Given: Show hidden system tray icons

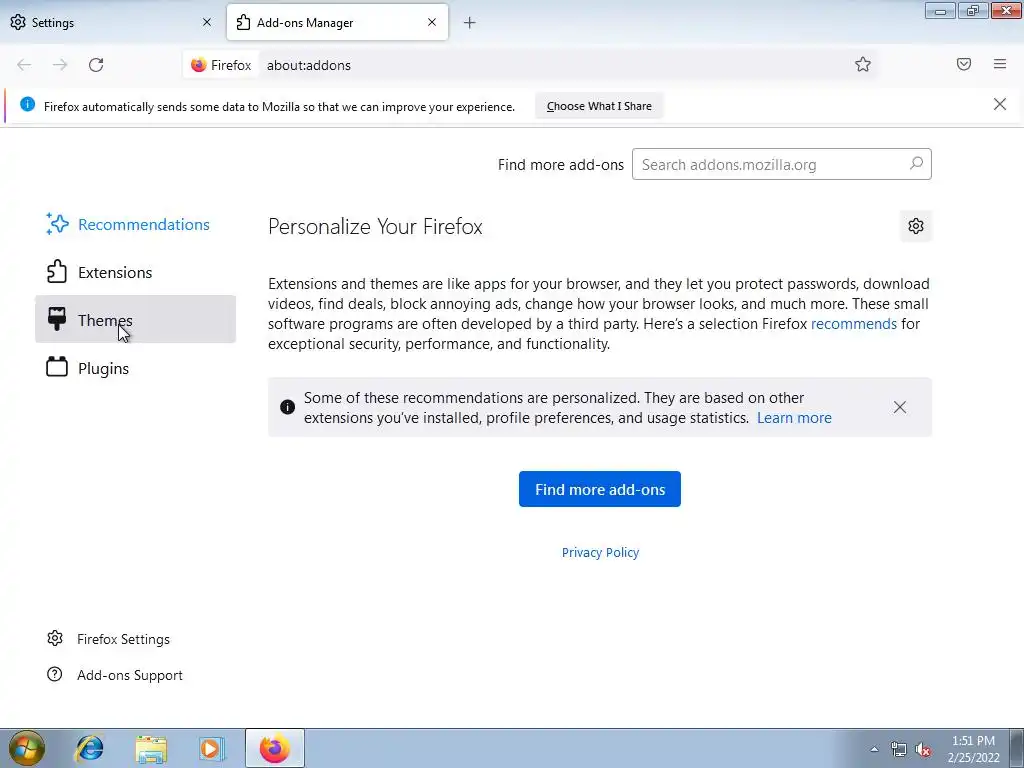Looking at the screenshot, I should pos(874,749).
